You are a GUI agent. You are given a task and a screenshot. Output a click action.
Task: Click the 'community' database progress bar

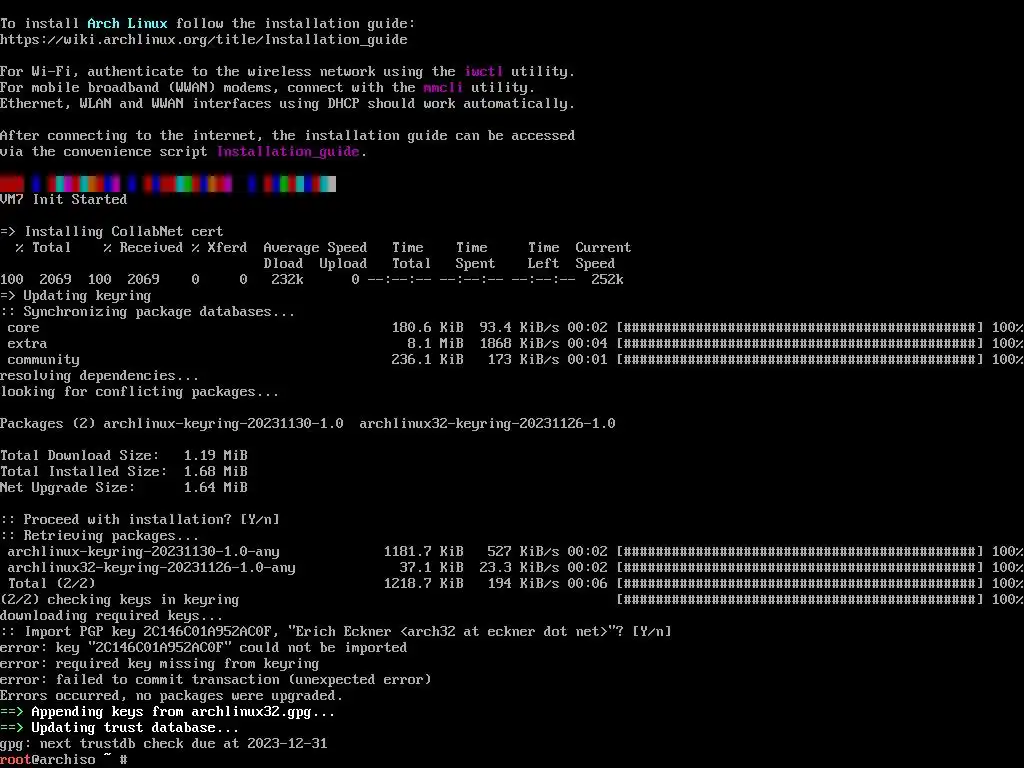[x=799, y=360]
